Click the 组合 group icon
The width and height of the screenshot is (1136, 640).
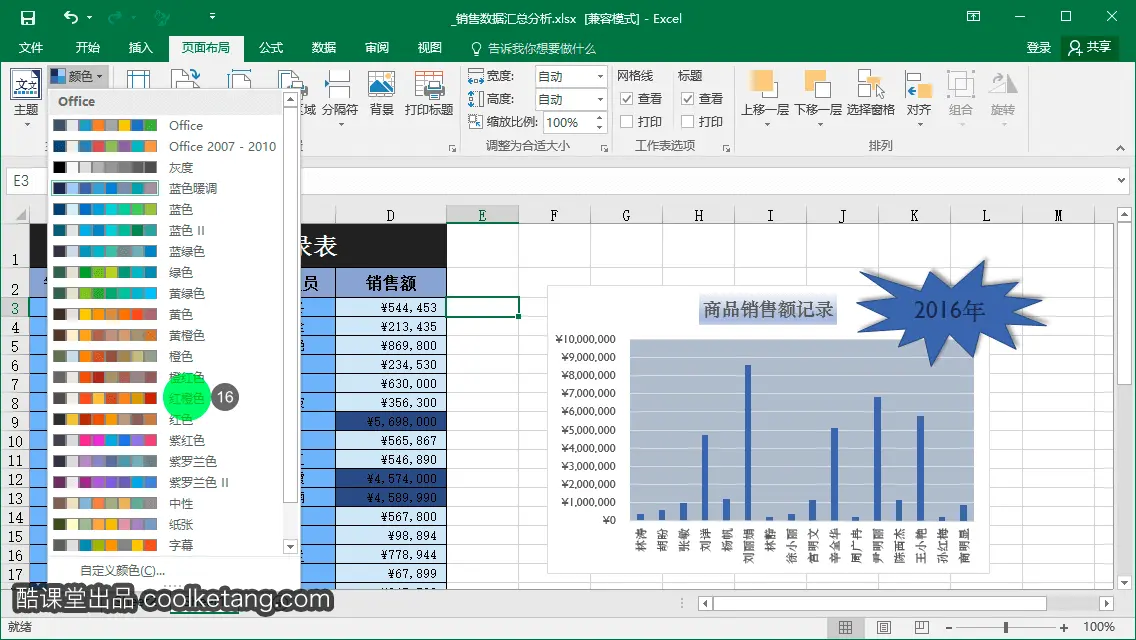pos(961,99)
